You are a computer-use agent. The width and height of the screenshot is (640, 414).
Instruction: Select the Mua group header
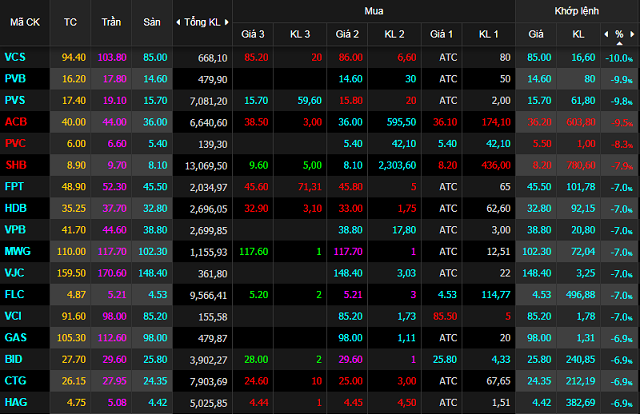374,10
